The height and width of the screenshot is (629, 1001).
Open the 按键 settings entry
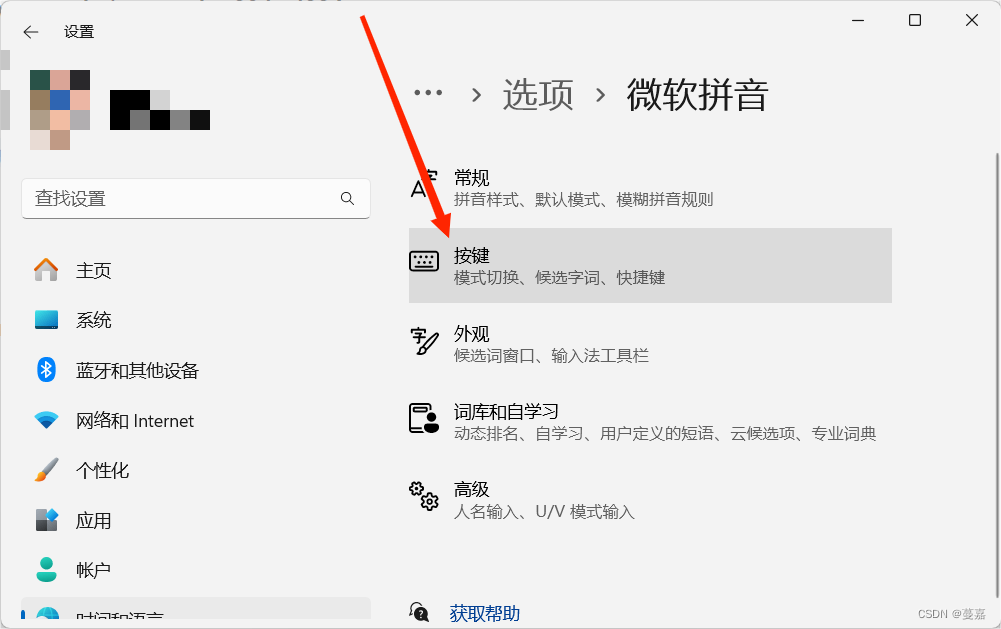pyautogui.click(x=649, y=264)
